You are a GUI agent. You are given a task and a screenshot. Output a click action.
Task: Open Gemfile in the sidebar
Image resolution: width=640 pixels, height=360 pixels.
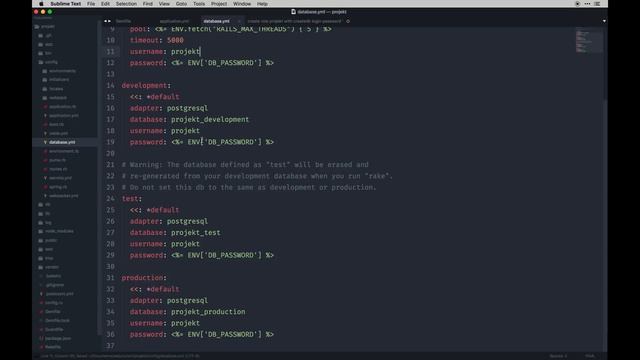point(50,311)
